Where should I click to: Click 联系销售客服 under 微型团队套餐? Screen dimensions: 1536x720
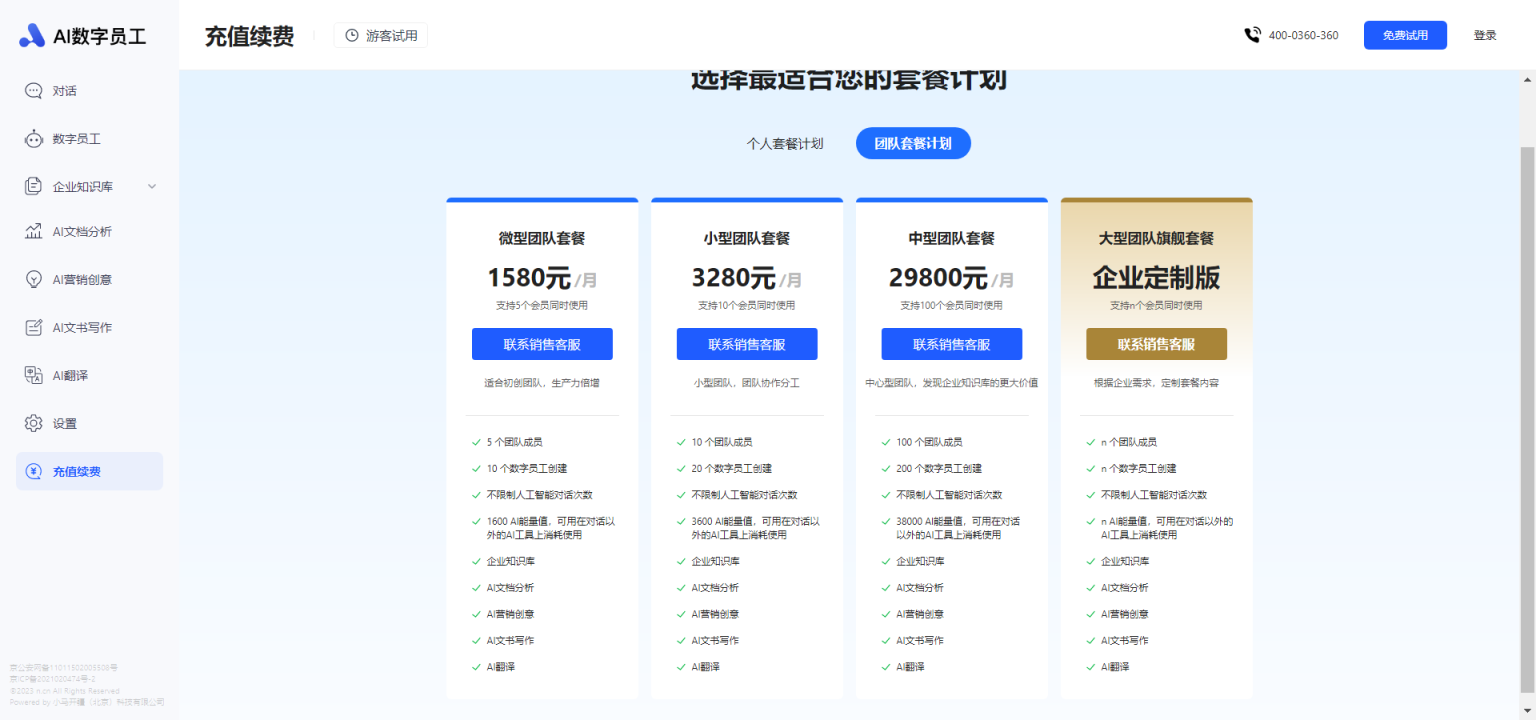pos(542,344)
